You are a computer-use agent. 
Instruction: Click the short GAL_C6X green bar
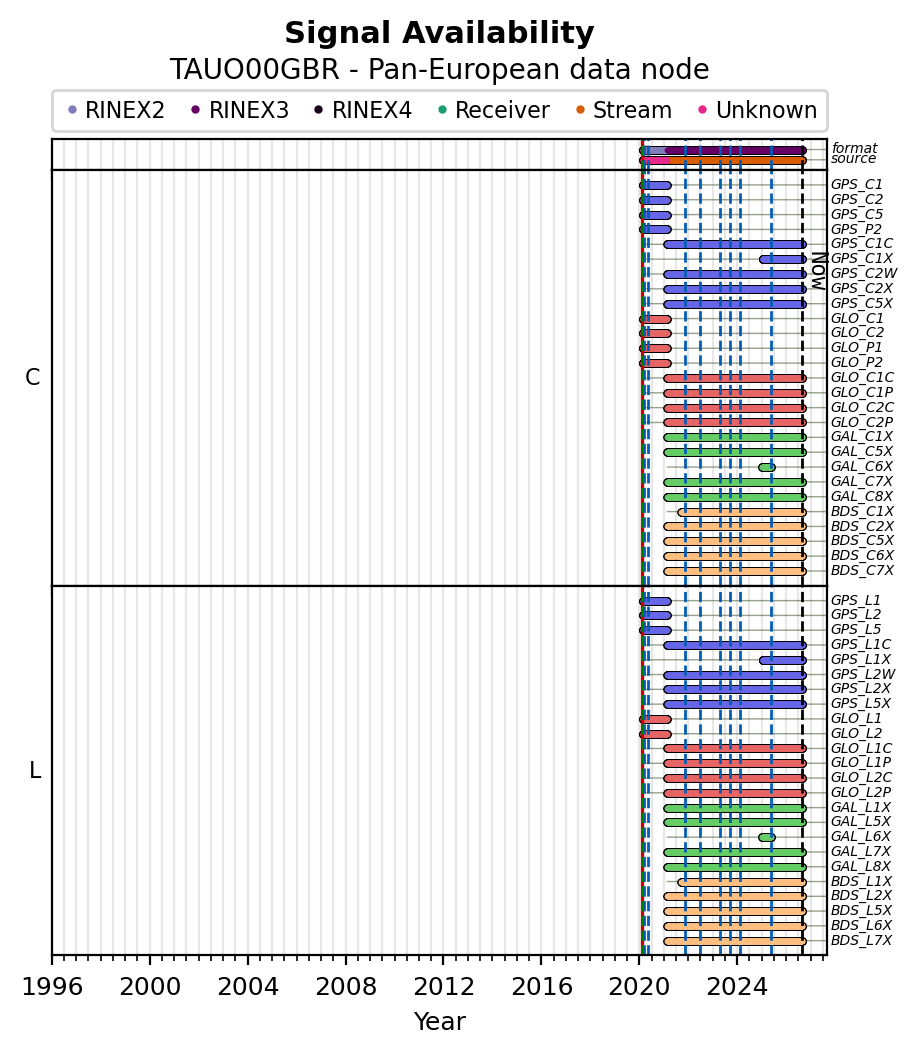[x=767, y=468]
